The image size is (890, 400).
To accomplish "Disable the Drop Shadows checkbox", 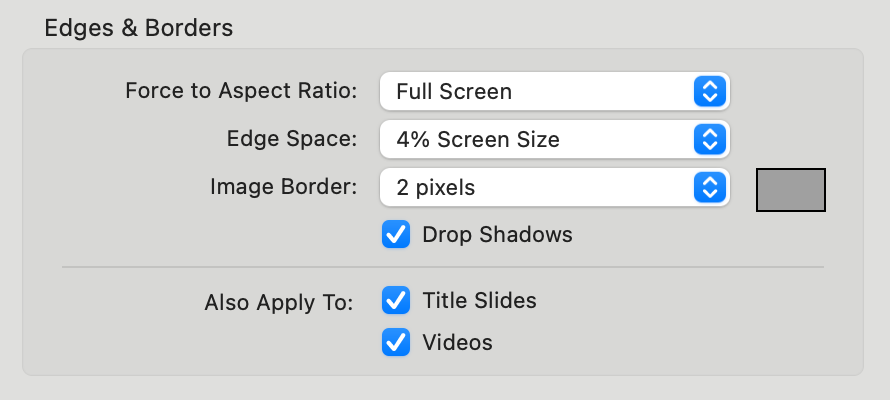I will pos(396,235).
